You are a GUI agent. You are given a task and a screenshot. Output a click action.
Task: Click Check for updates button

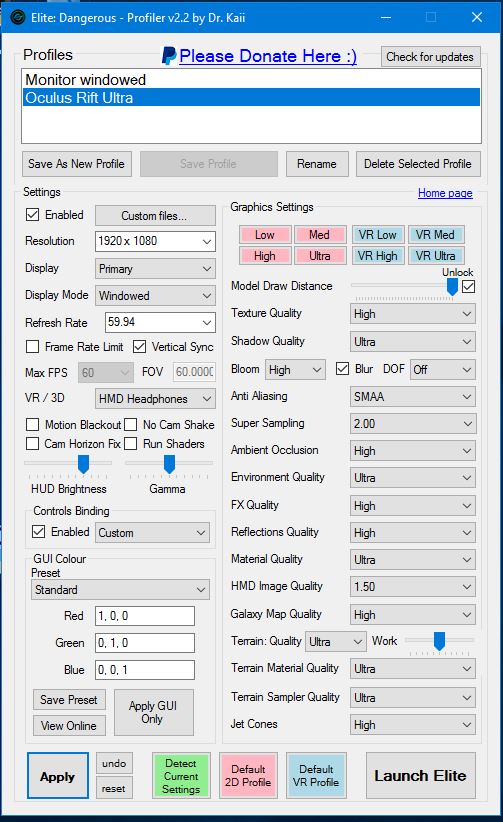(430, 57)
